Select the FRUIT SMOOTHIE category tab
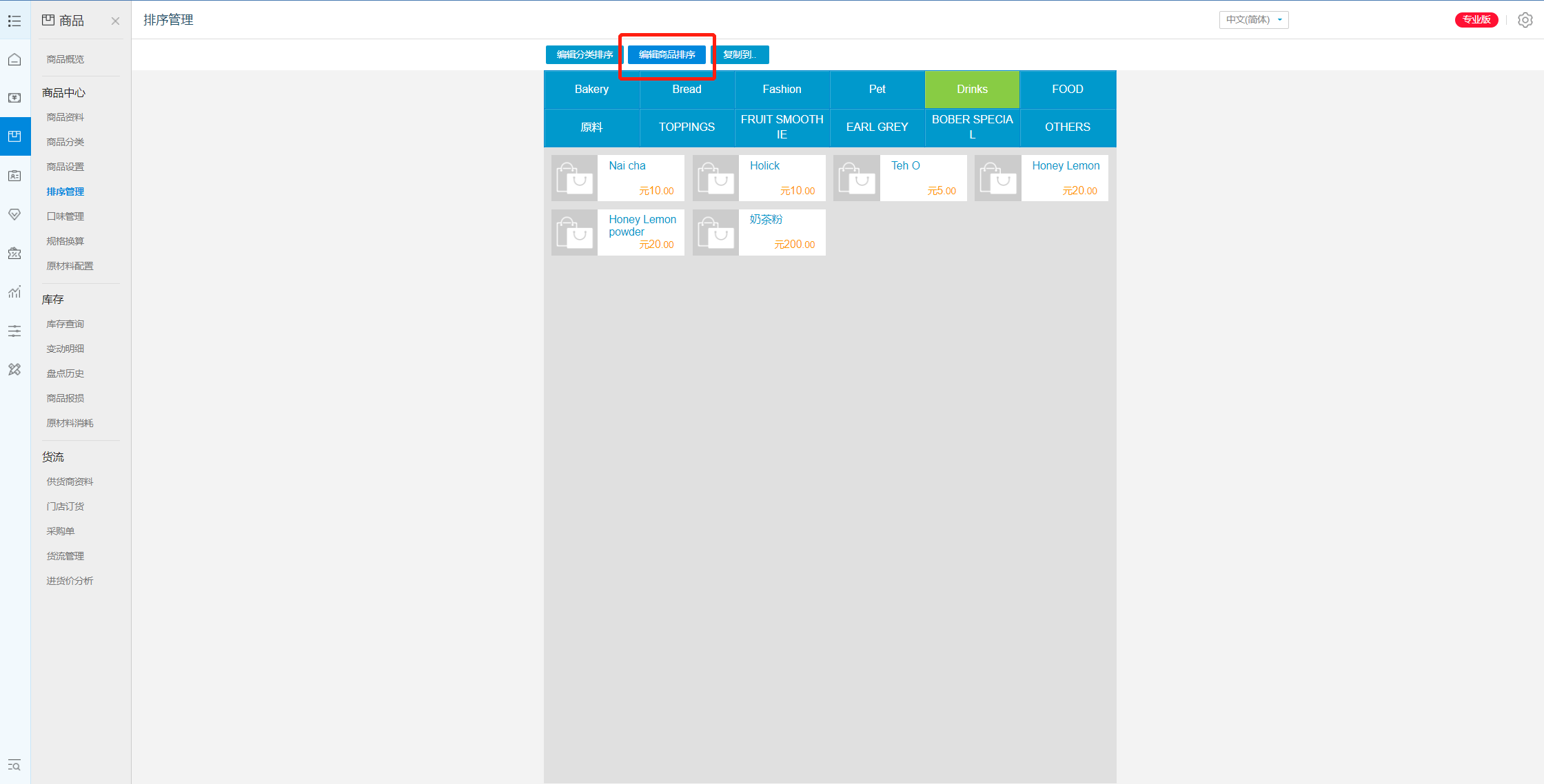1544x784 pixels. pyautogui.click(x=782, y=127)
